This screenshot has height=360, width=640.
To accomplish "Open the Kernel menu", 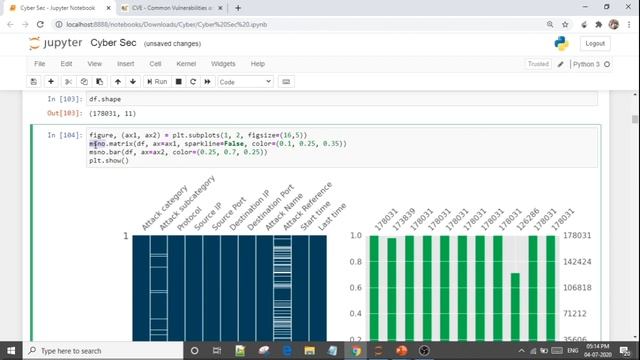I will point(186,64).
